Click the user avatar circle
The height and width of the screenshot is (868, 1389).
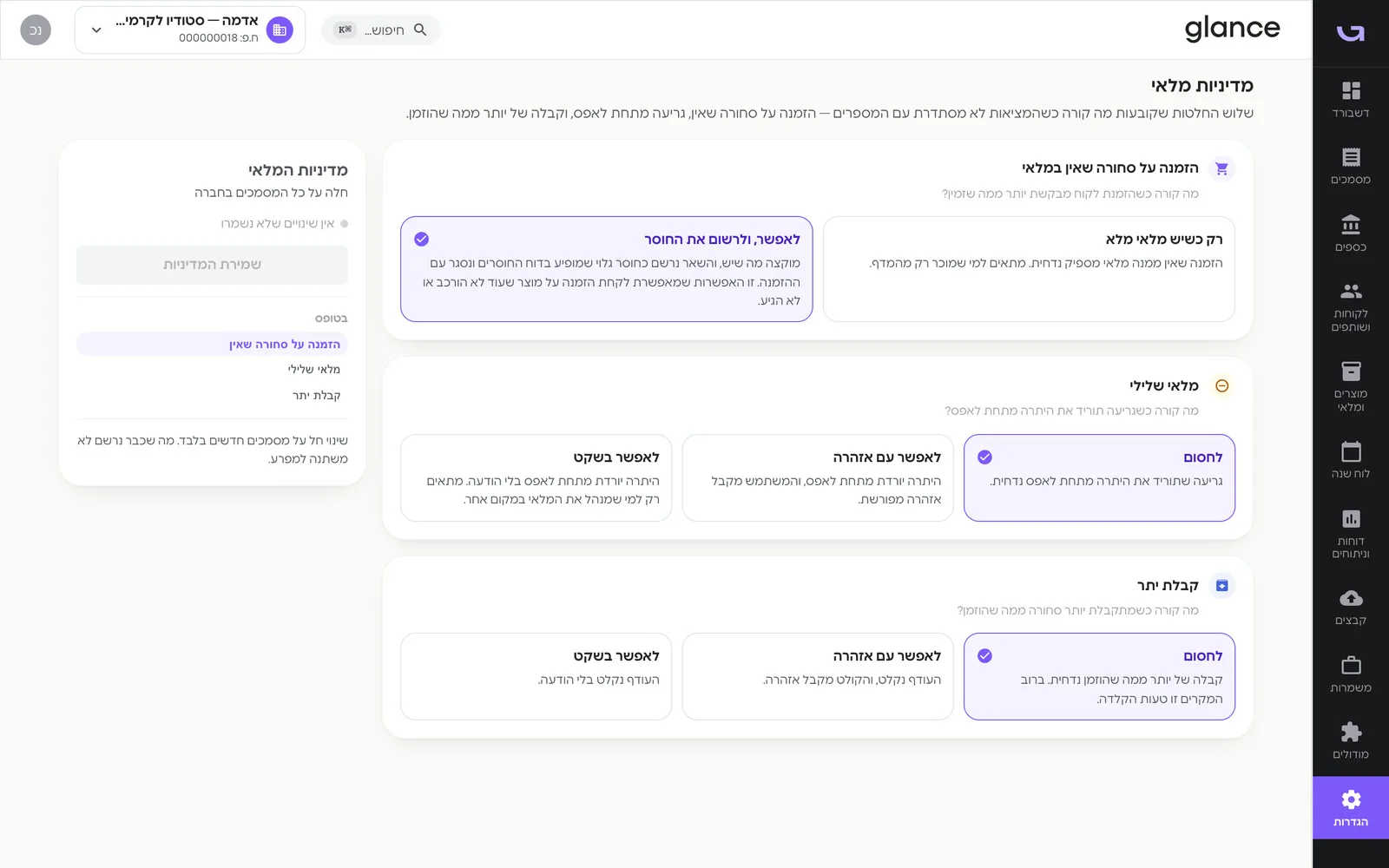coord(36,30)
